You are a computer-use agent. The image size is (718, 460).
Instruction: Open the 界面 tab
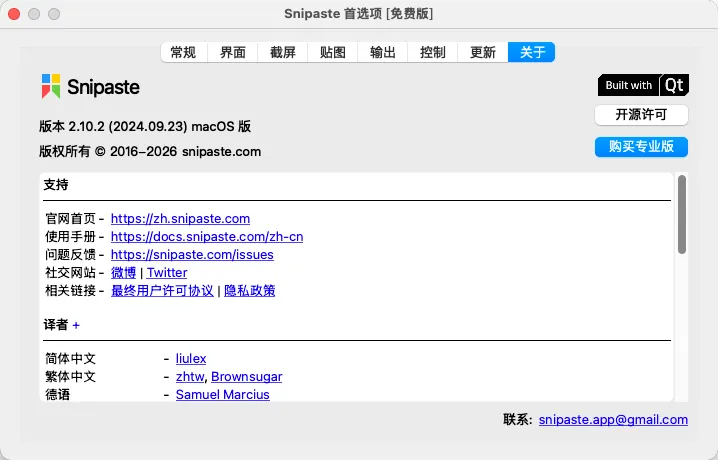tap(233, 52)
